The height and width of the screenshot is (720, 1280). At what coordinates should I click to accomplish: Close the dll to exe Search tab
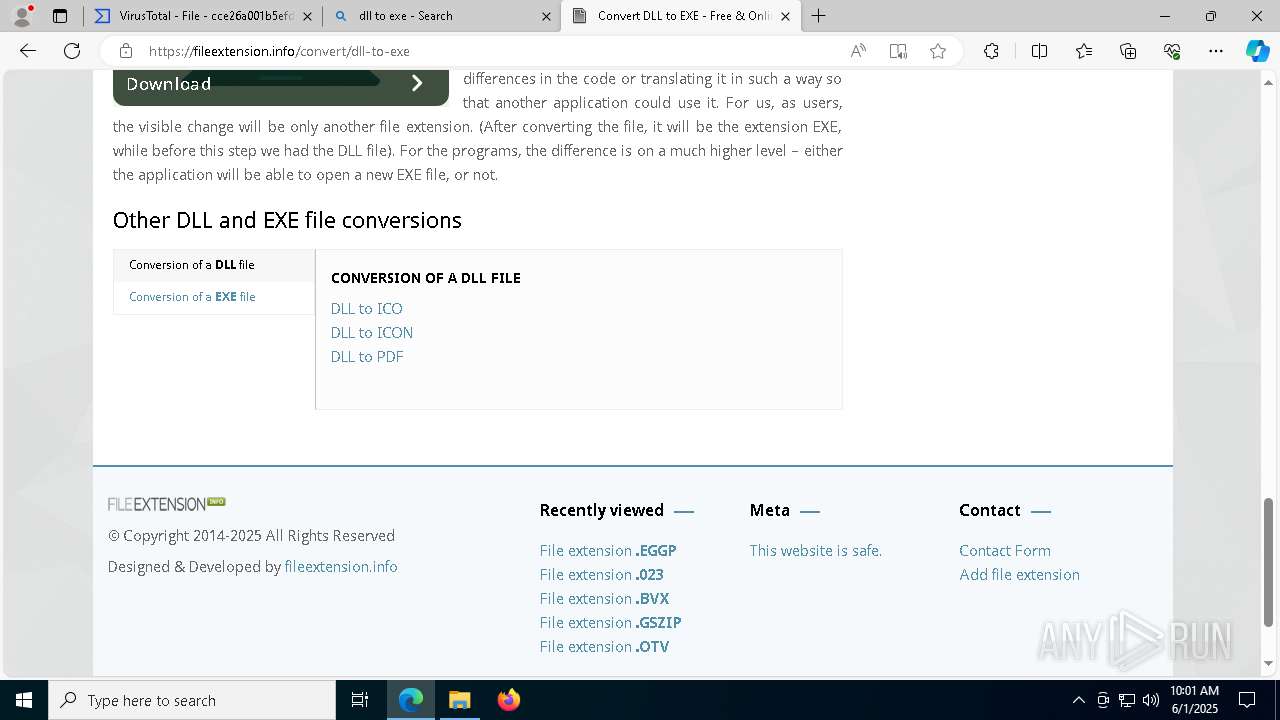pyautogui.click(x=546, y=16)
